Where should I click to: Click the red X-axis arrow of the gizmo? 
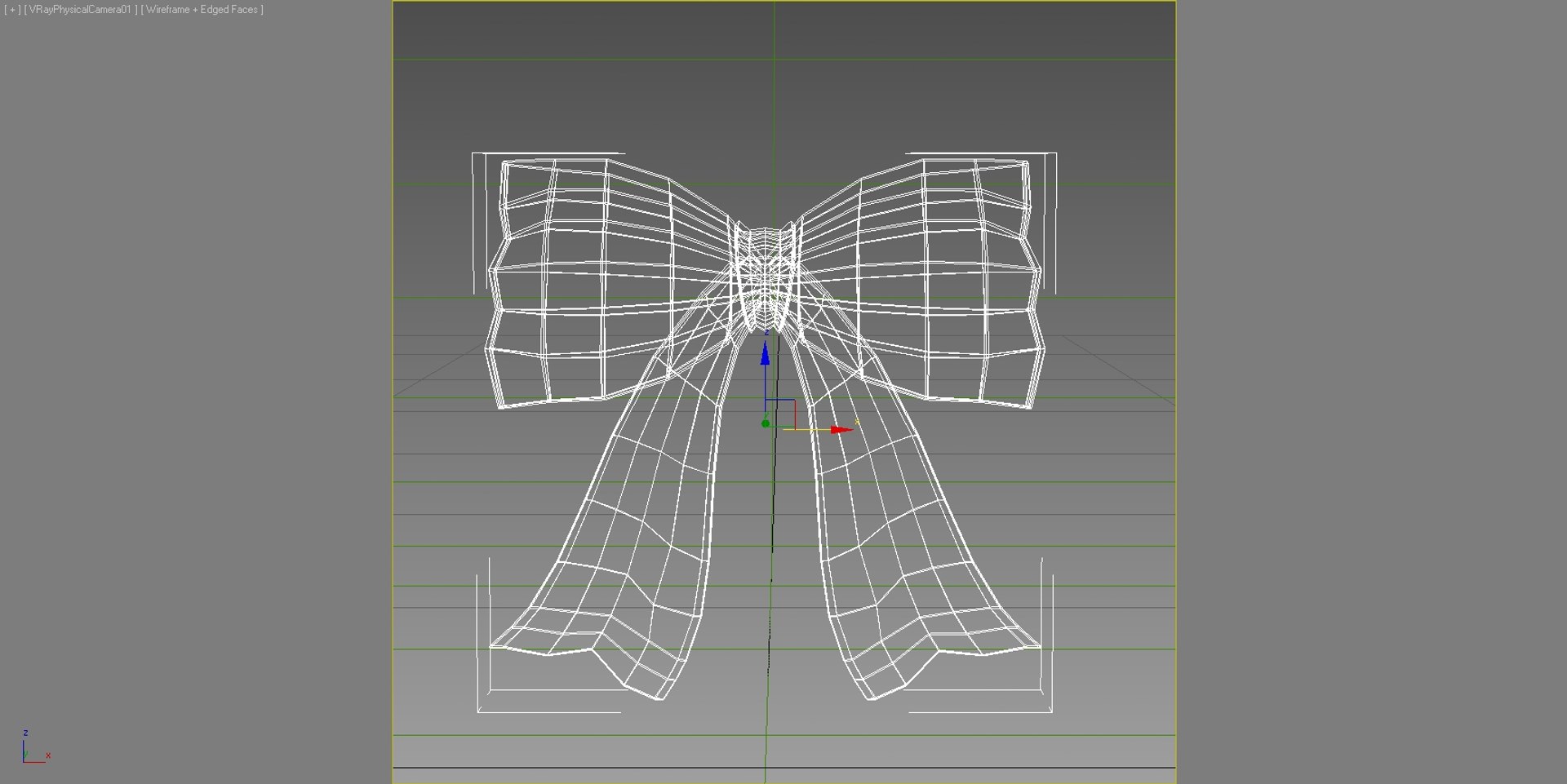pos(842,429)
